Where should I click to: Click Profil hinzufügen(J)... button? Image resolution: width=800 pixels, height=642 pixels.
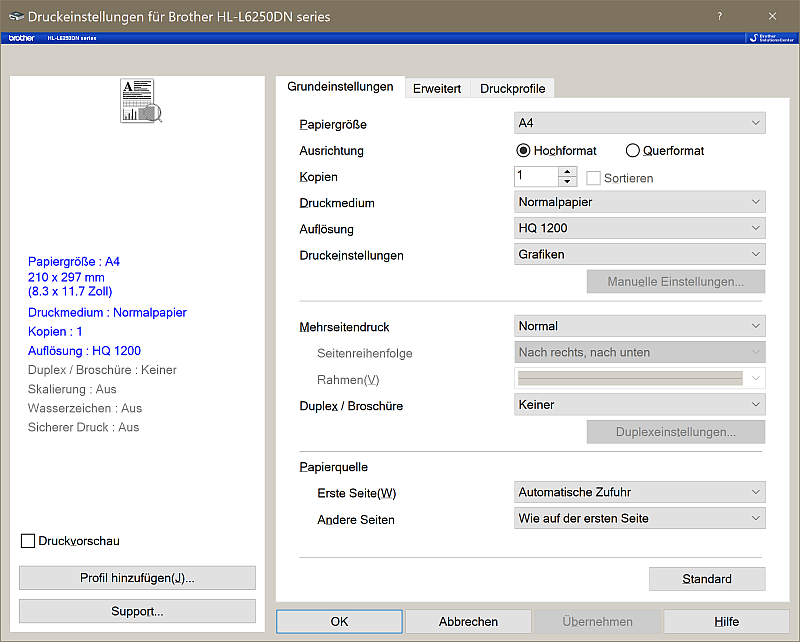(x=137, y=578)
